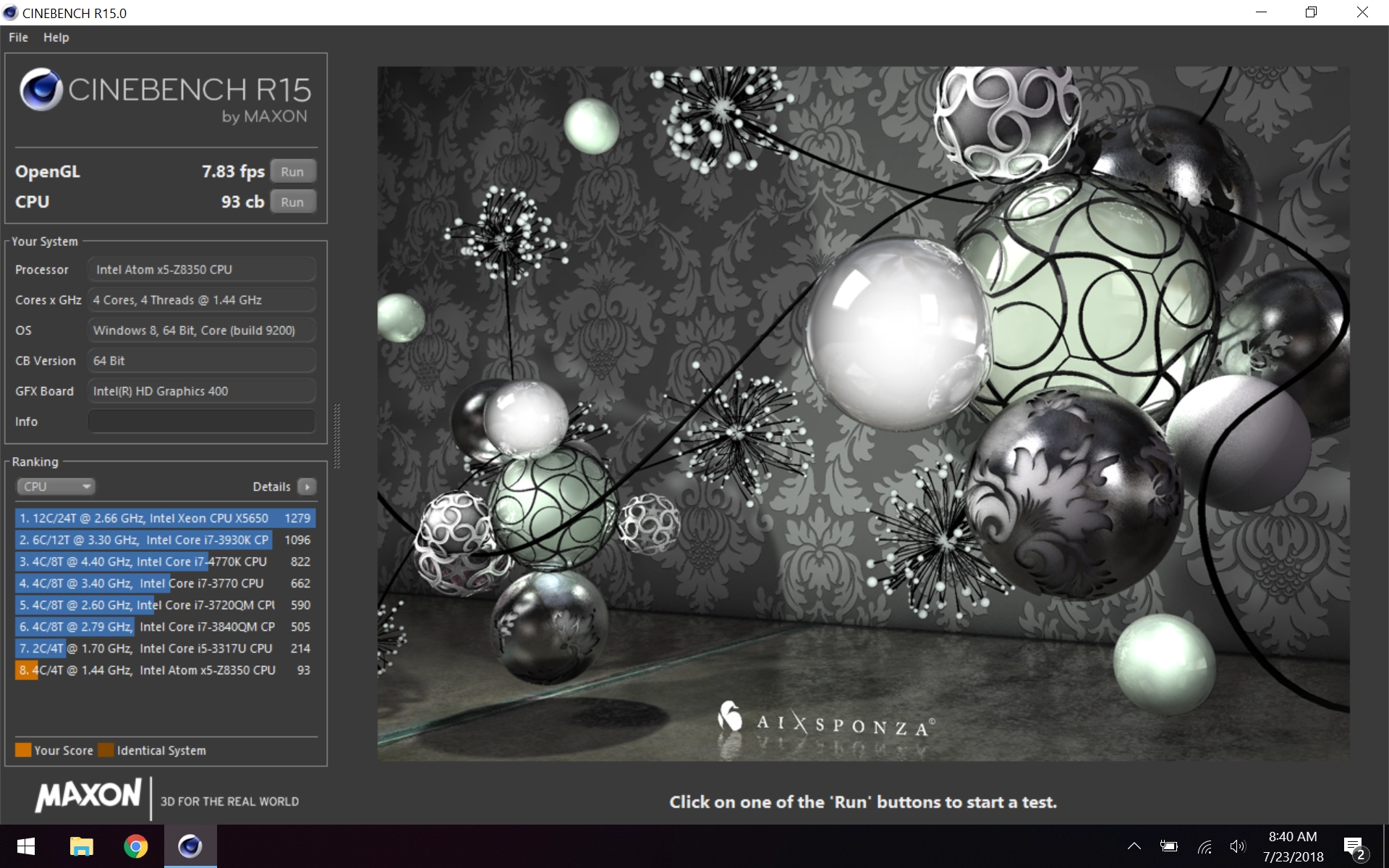Open the taskbar clock showing 8:40 AM
The image size is (1389, 868).
click(x=1293, y=846)
